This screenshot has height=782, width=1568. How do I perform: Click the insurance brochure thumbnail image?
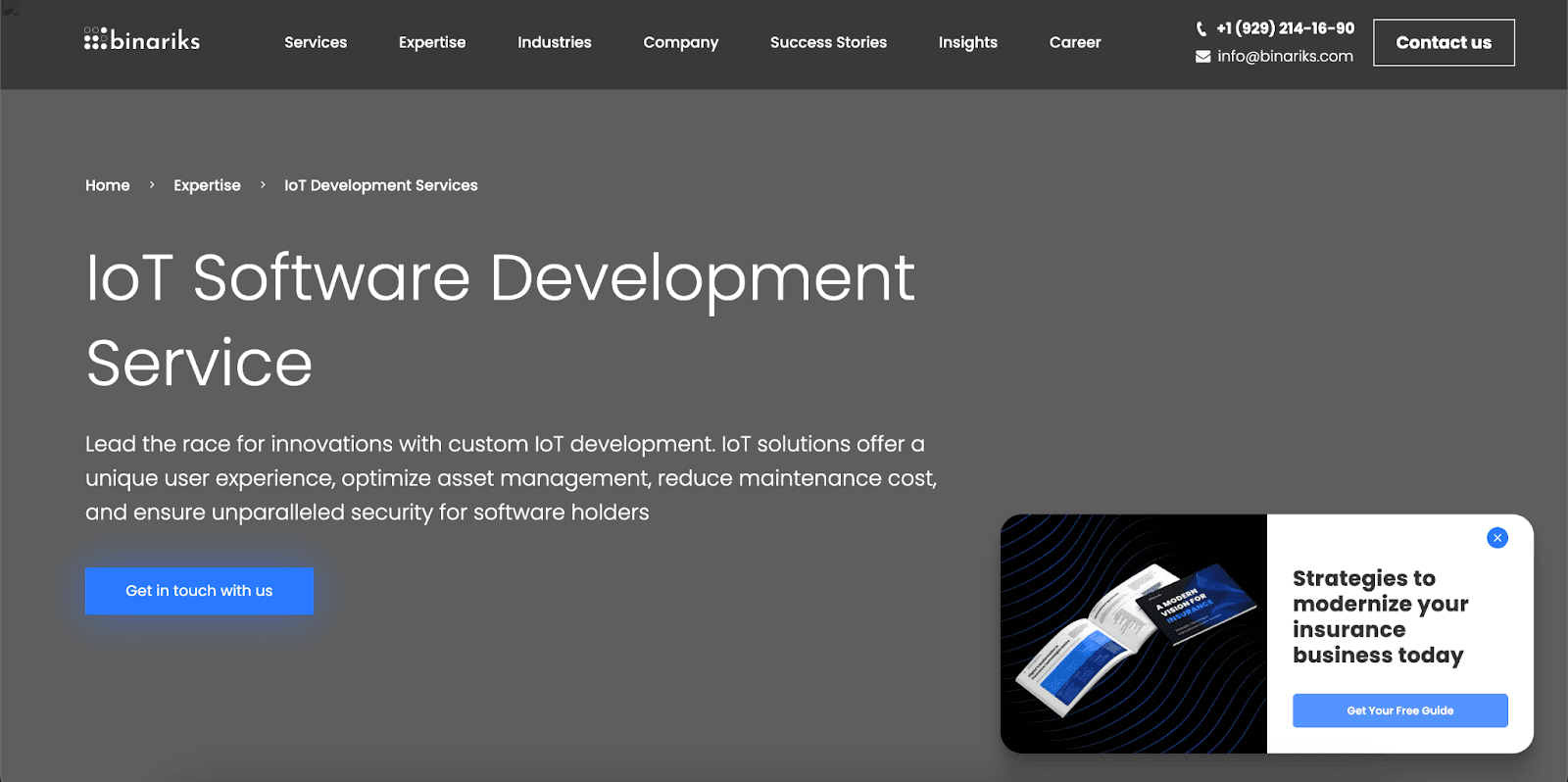pos(1134,634)
